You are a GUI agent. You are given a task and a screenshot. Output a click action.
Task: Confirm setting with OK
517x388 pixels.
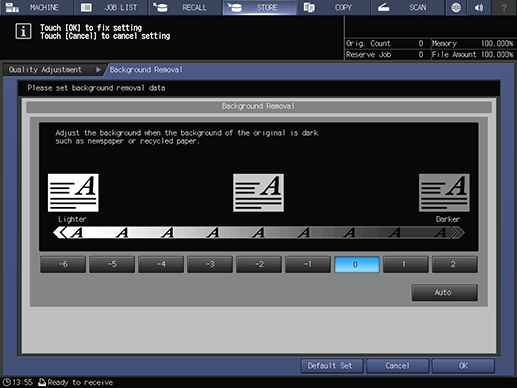(463, 366)
